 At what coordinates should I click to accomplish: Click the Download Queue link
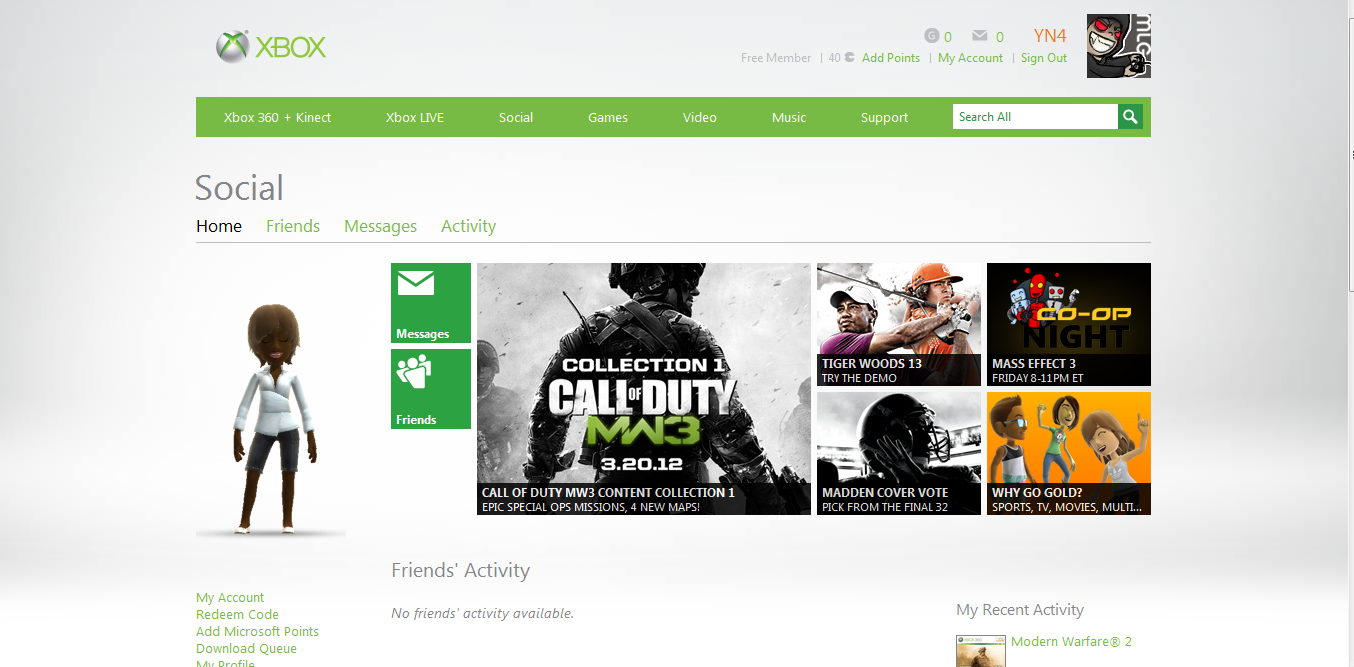click(246, 649)
